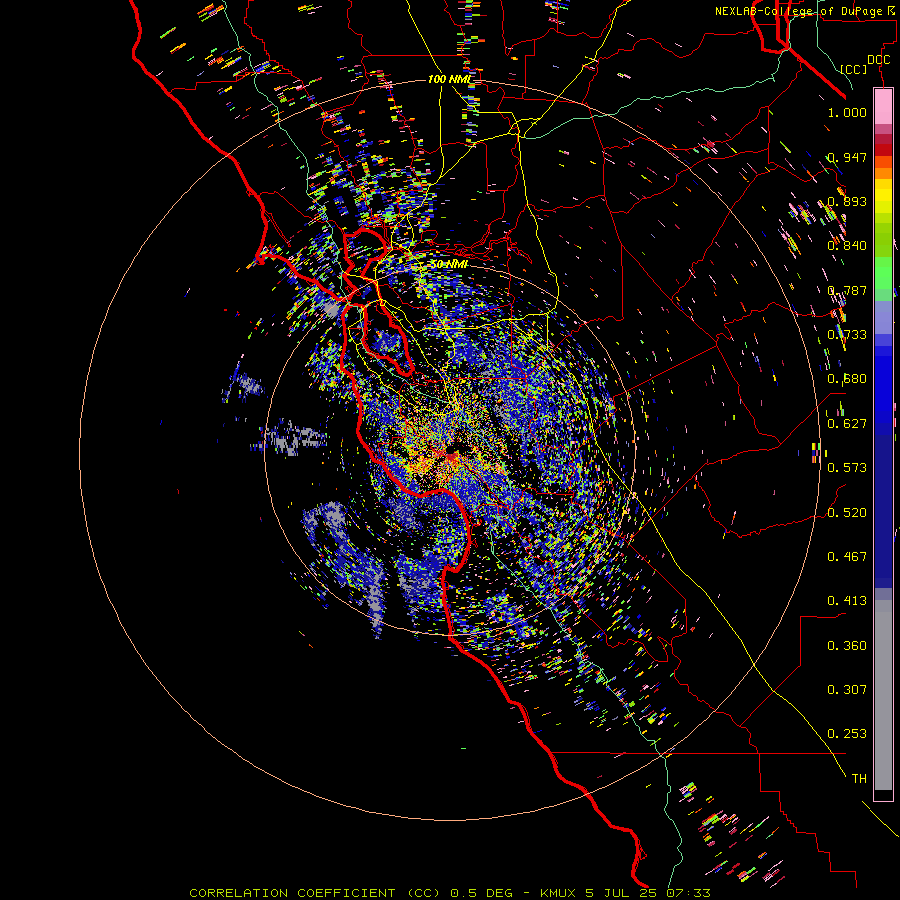Click the 0.573 scale value
The width and height of the screenshot is (900, 900).
click(x=847, y=468)
